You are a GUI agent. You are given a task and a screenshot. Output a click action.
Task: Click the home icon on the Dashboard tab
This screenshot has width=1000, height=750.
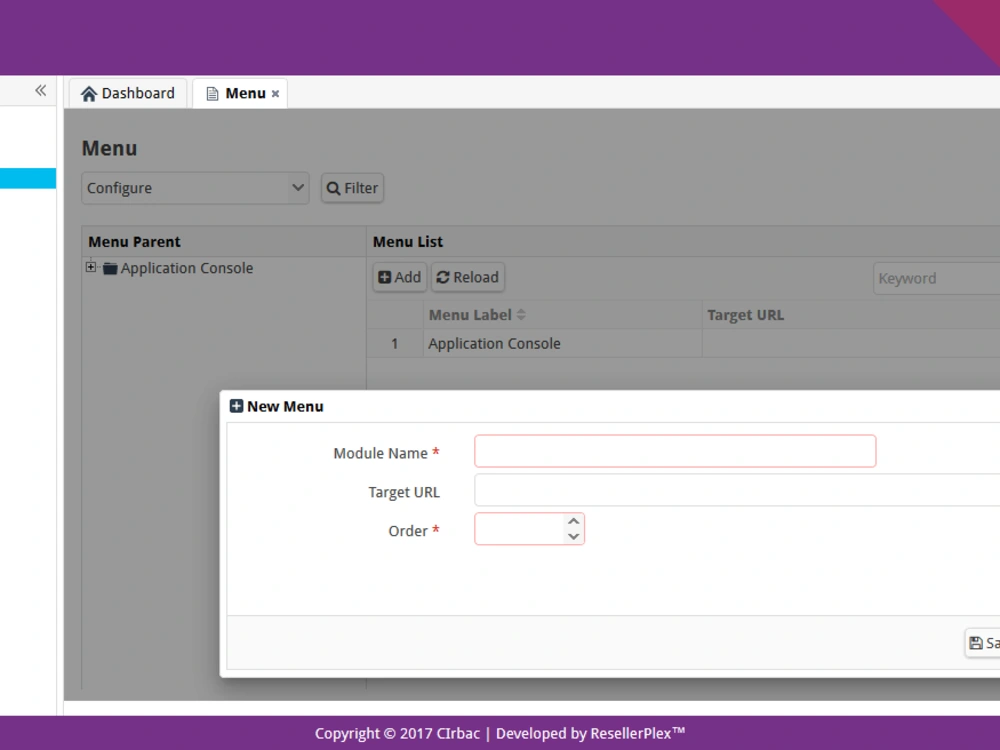(x=90, y=92)
